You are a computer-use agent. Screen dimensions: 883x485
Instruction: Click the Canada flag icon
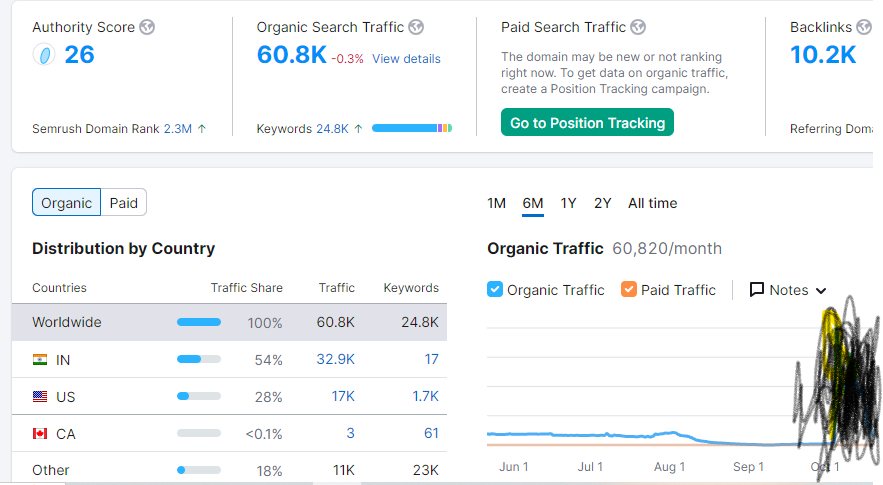point(40,434)
